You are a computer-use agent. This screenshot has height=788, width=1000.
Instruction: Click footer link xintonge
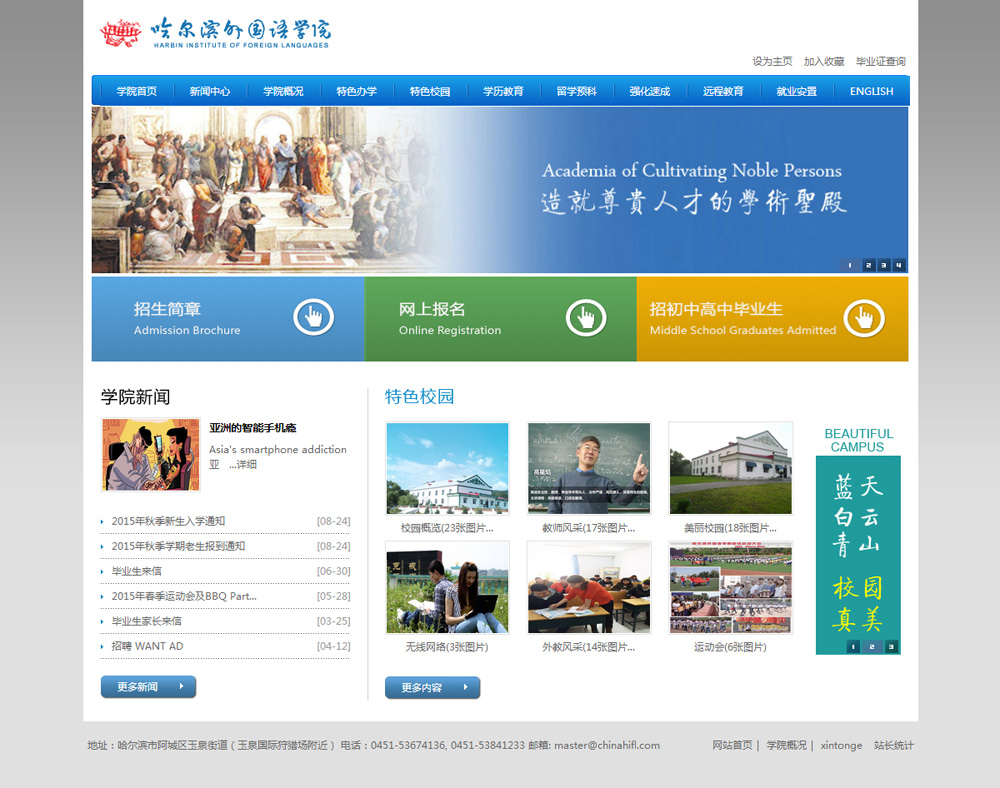click(841, 745)
